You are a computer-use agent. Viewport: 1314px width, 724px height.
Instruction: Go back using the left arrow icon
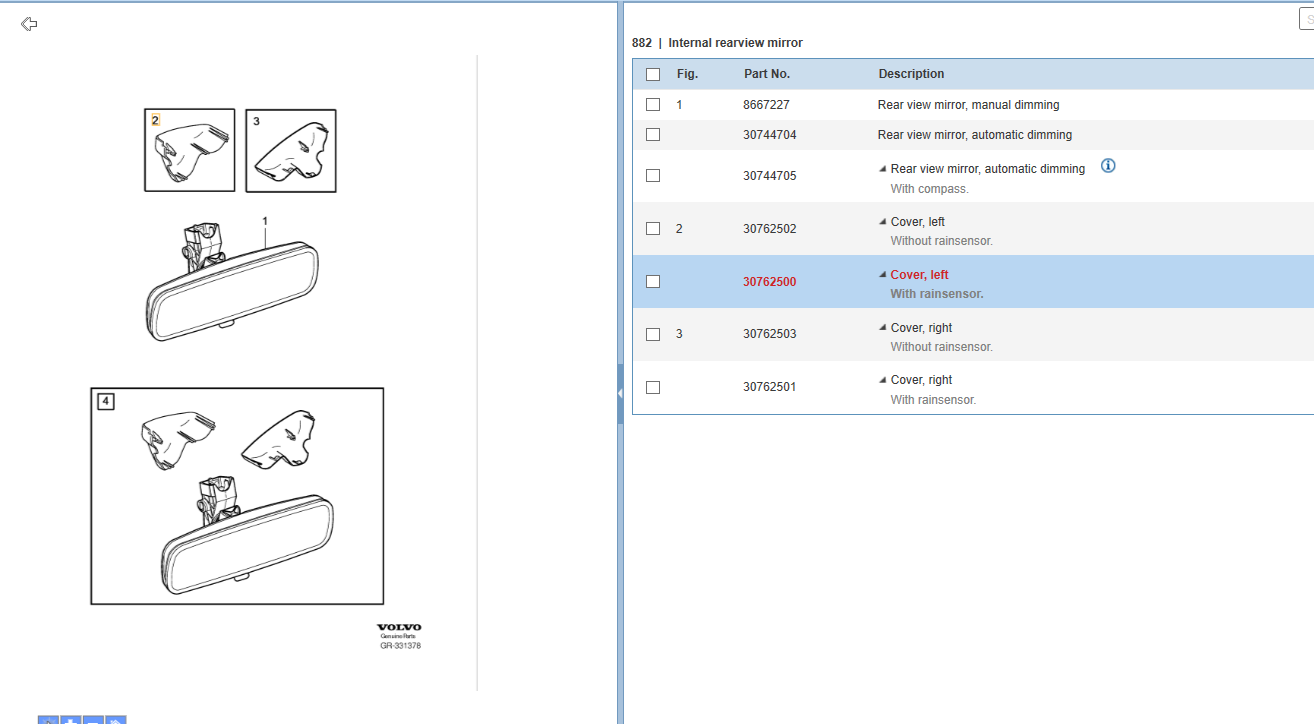29,24
